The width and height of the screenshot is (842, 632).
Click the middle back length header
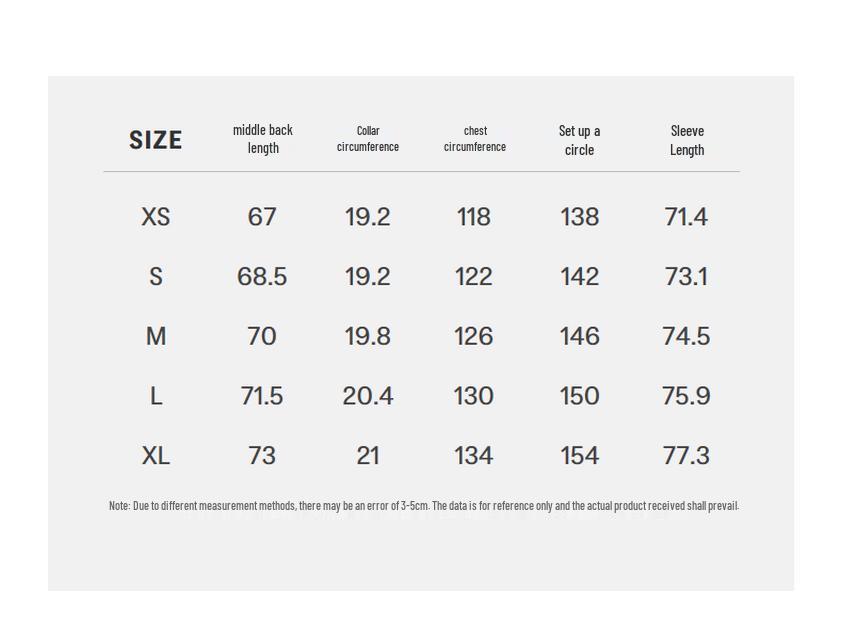coord(263,139)
